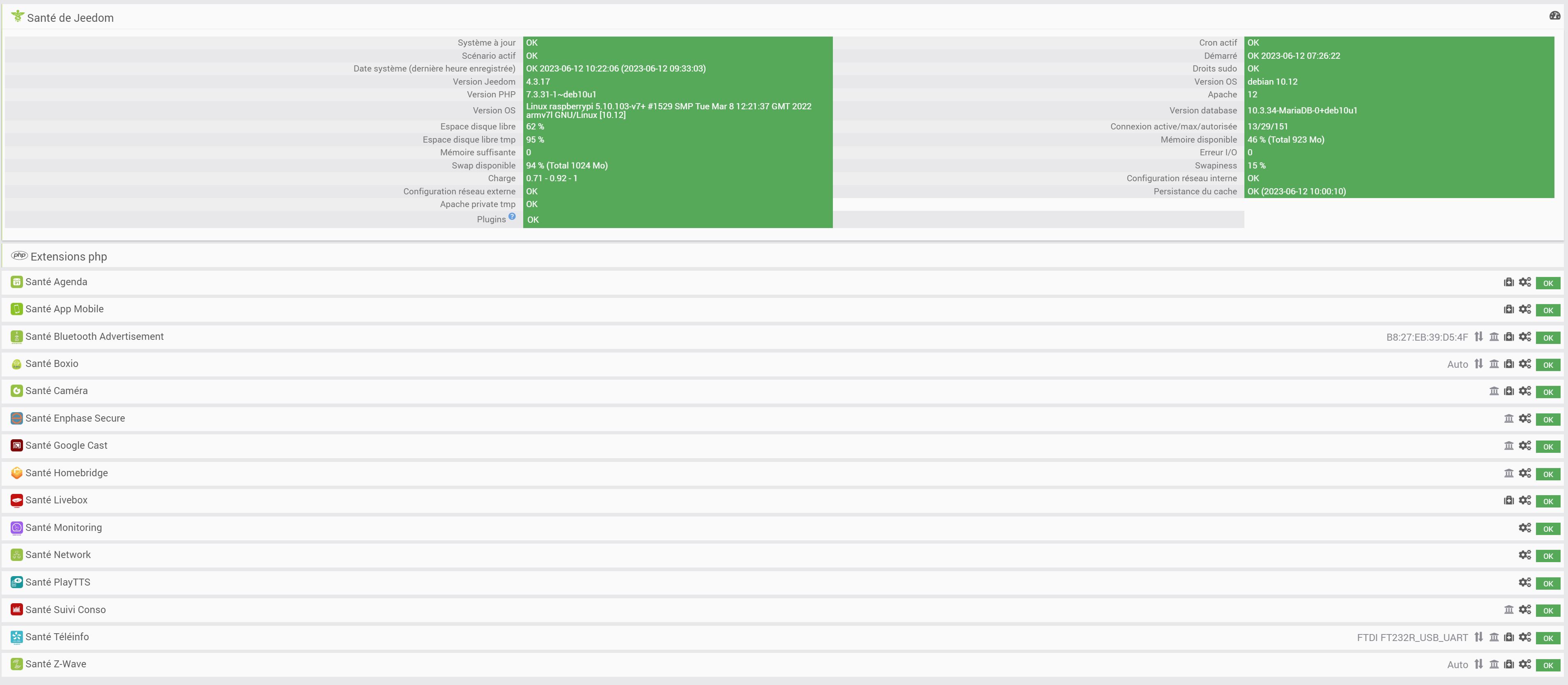Open the Auto port selector for Santé Z-Wave

(x=1458, y=664)
